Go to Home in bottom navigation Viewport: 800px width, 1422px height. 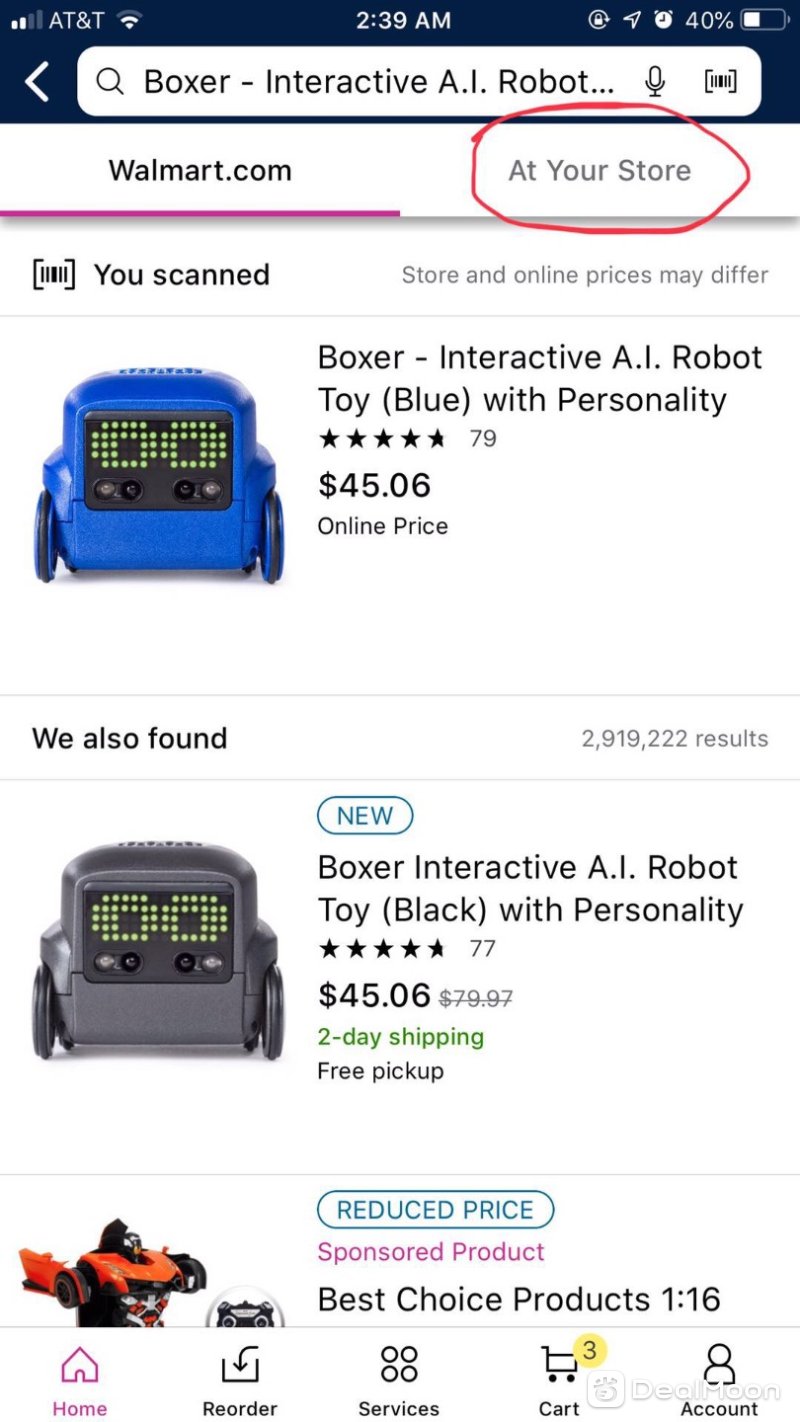(80, 1380)
